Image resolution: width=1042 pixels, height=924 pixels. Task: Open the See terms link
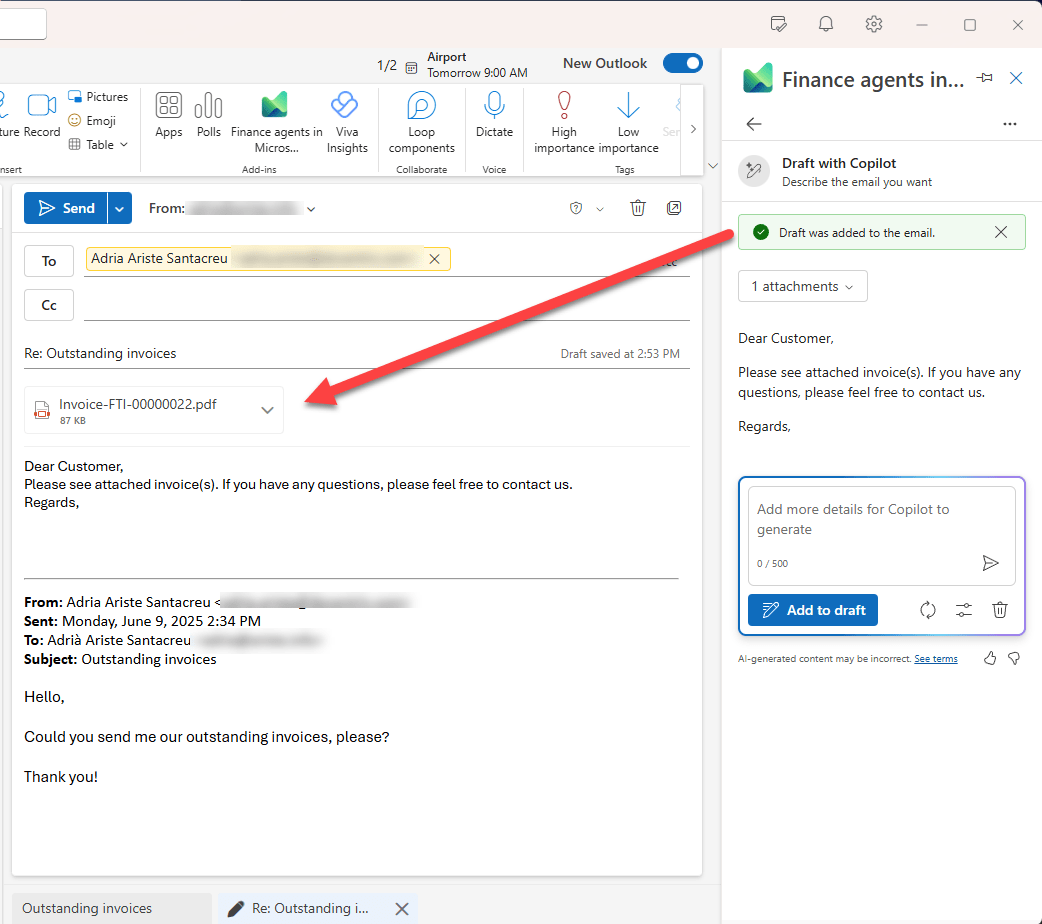[936, 659]
